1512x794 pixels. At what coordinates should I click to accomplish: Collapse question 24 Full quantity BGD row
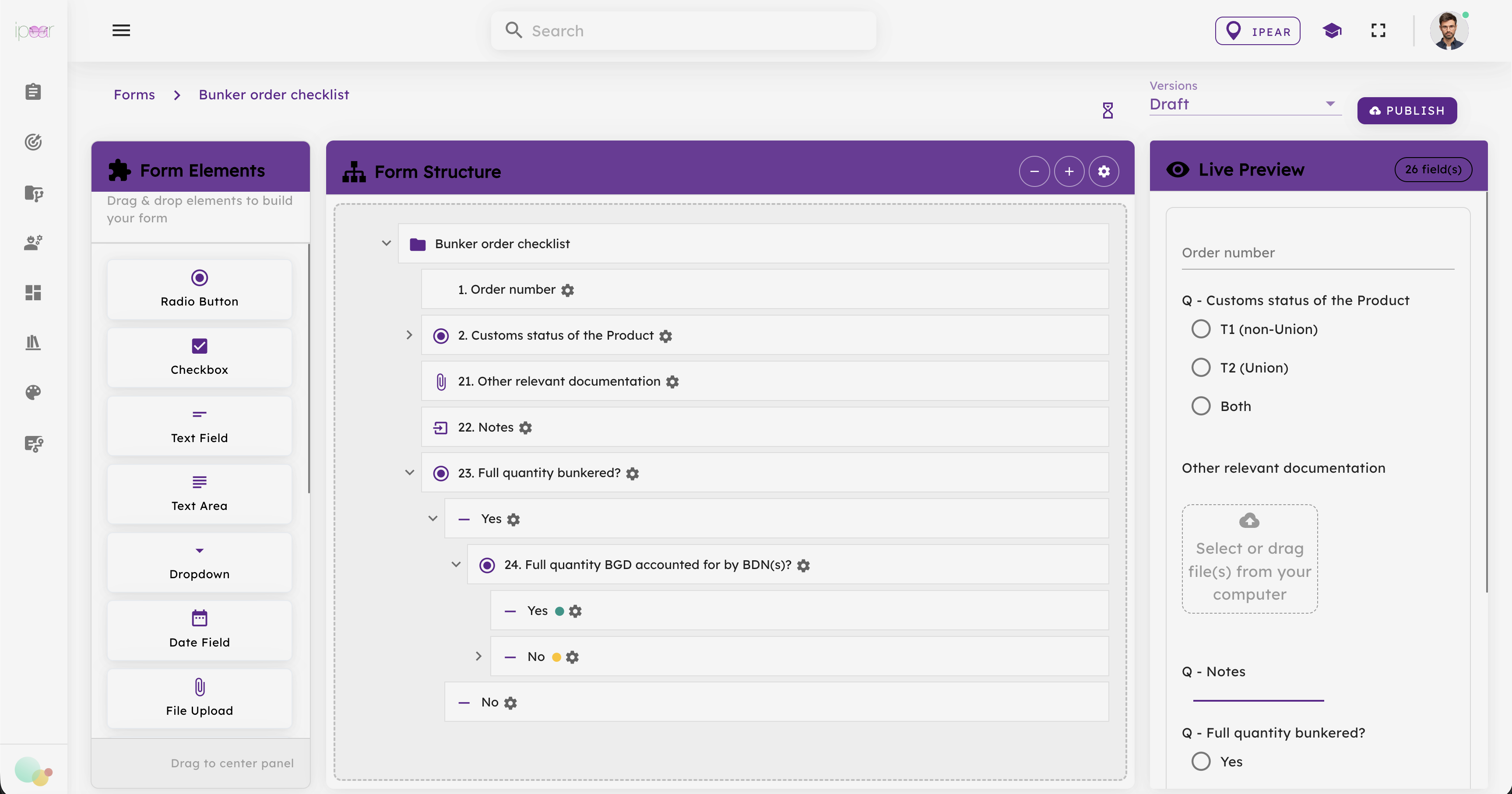(455, 565)
